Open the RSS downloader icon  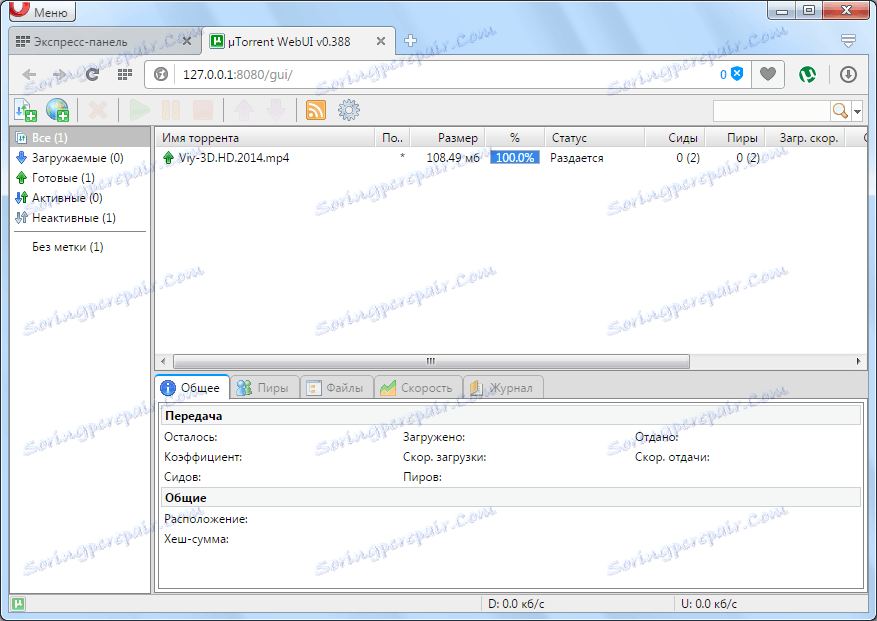click(x=315, y=110)
